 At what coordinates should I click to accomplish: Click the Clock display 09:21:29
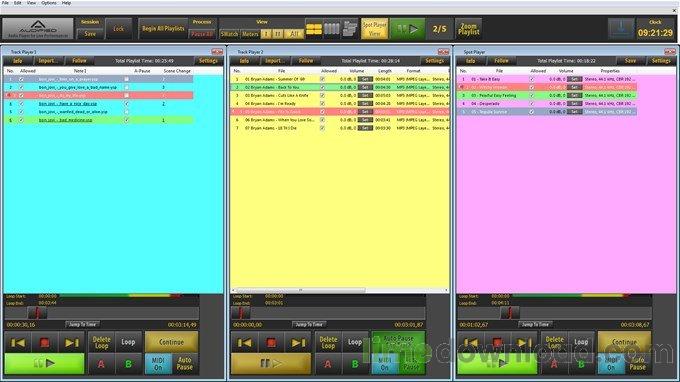point(655,33)
